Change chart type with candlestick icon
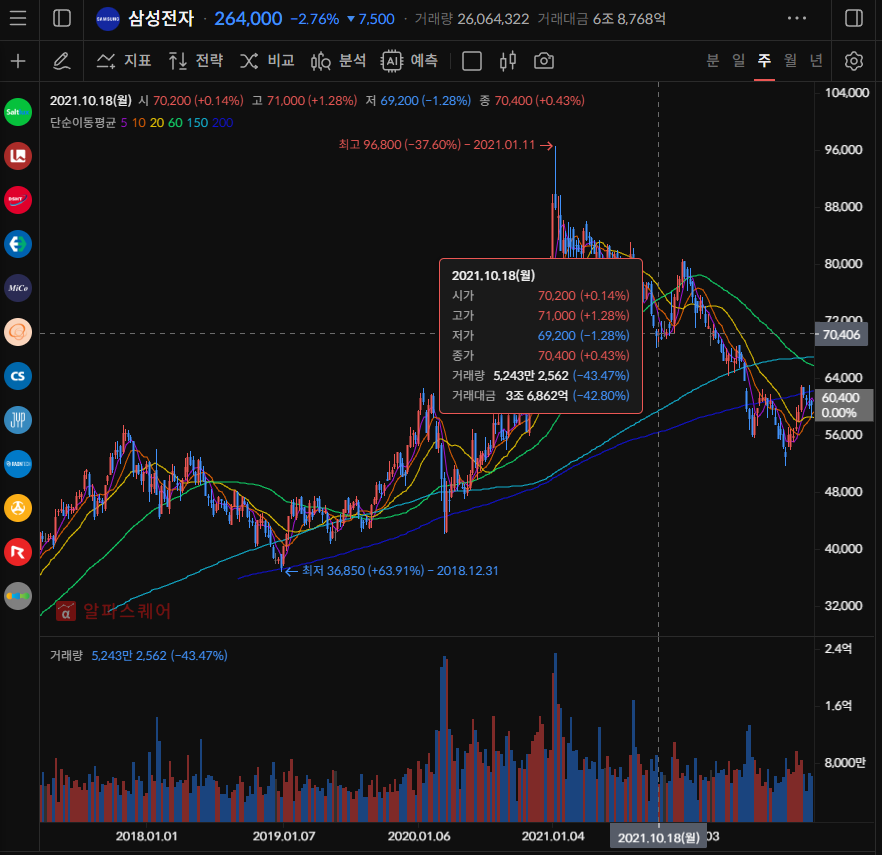Viewport: 882px width, 855px height. 508,61
